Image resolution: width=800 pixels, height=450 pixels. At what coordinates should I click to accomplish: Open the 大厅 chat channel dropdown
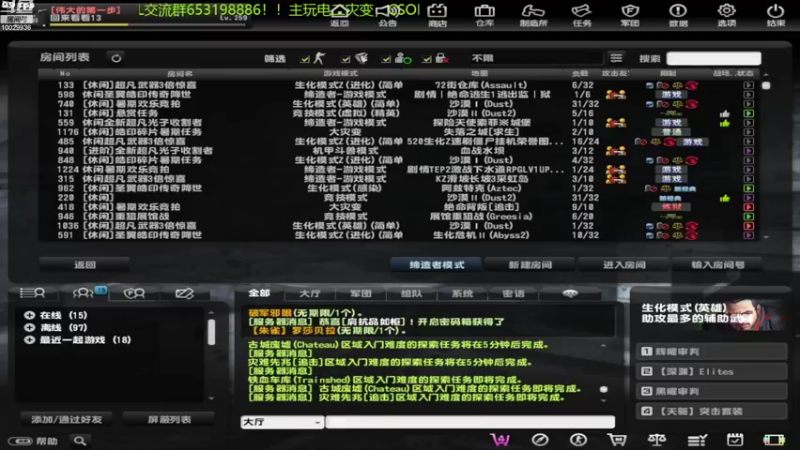282,422
